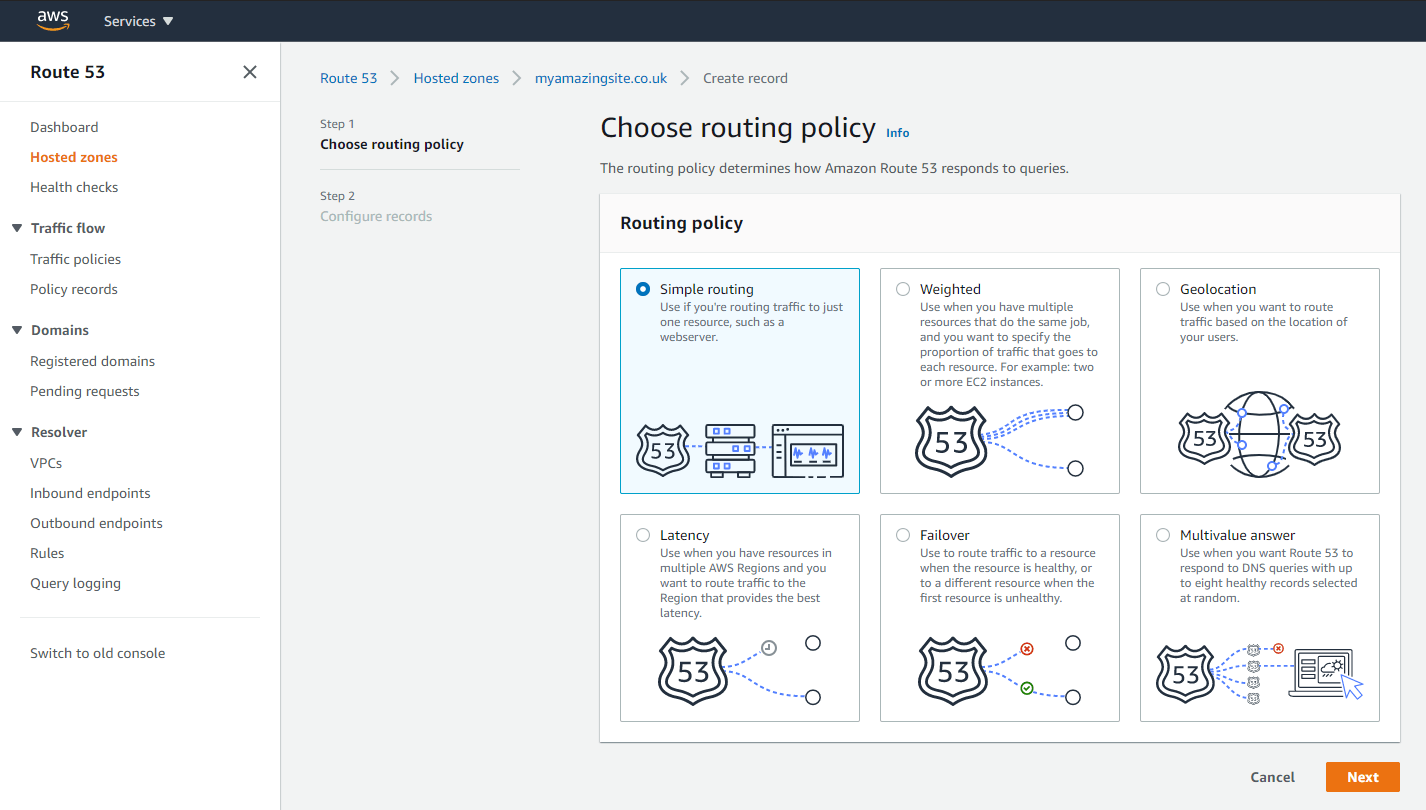Collapse the Resolver section arrow

[17, 432]
